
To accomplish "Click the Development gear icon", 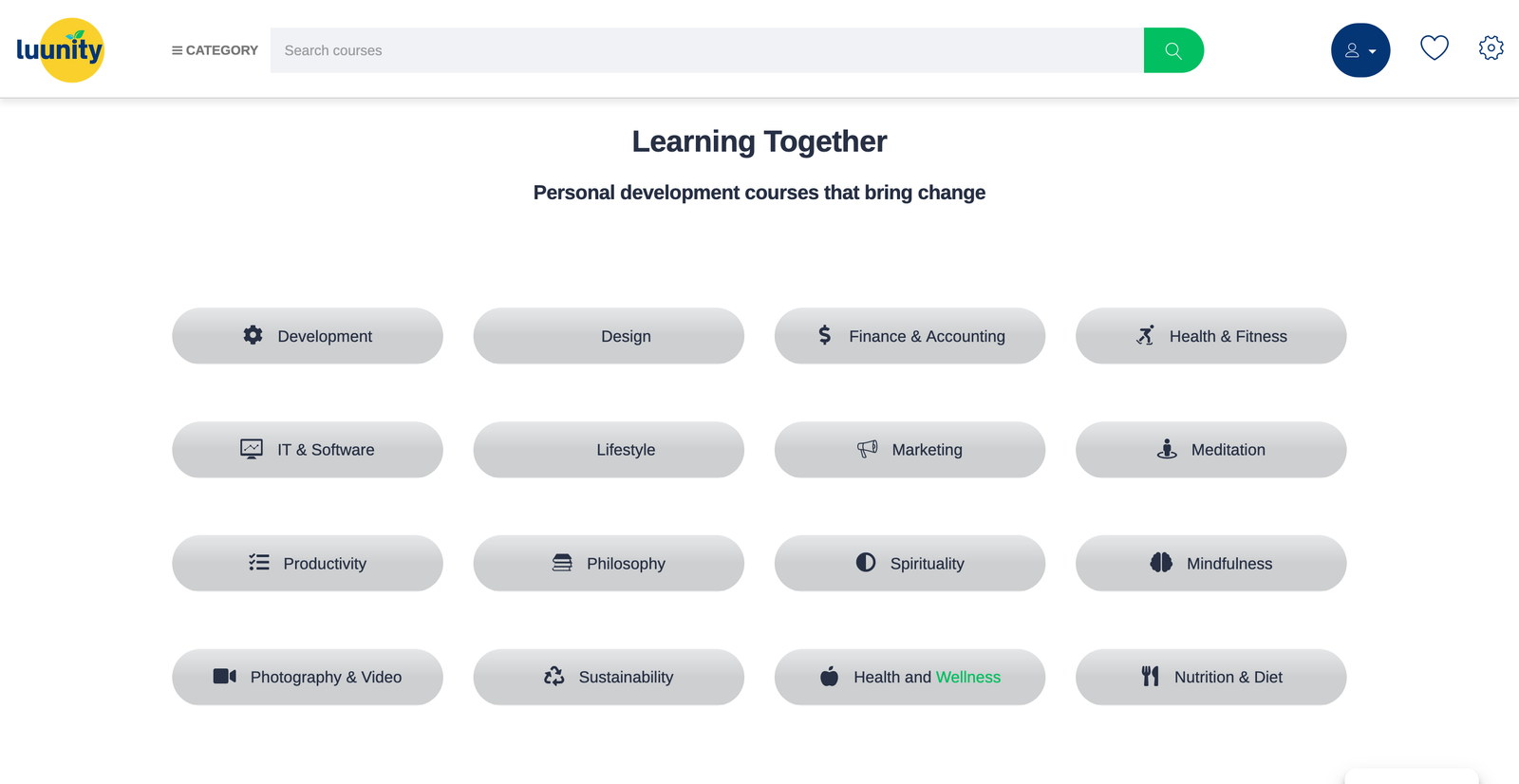I will [253, 335].
